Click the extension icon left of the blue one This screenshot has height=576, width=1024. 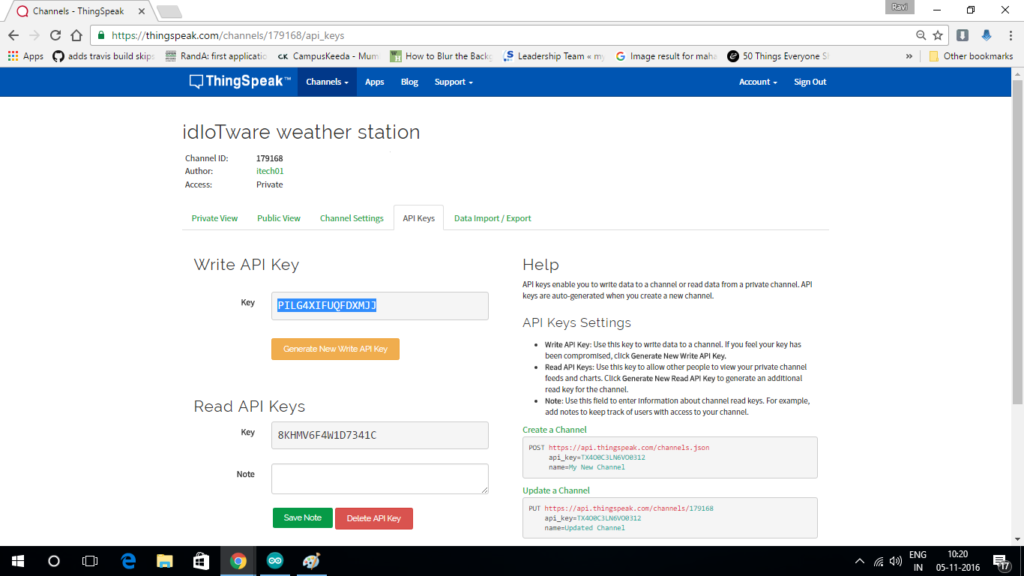pyautogui.click(x=963, y=35)
